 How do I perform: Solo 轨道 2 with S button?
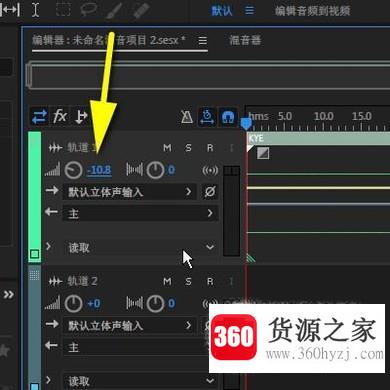[189, 282]
